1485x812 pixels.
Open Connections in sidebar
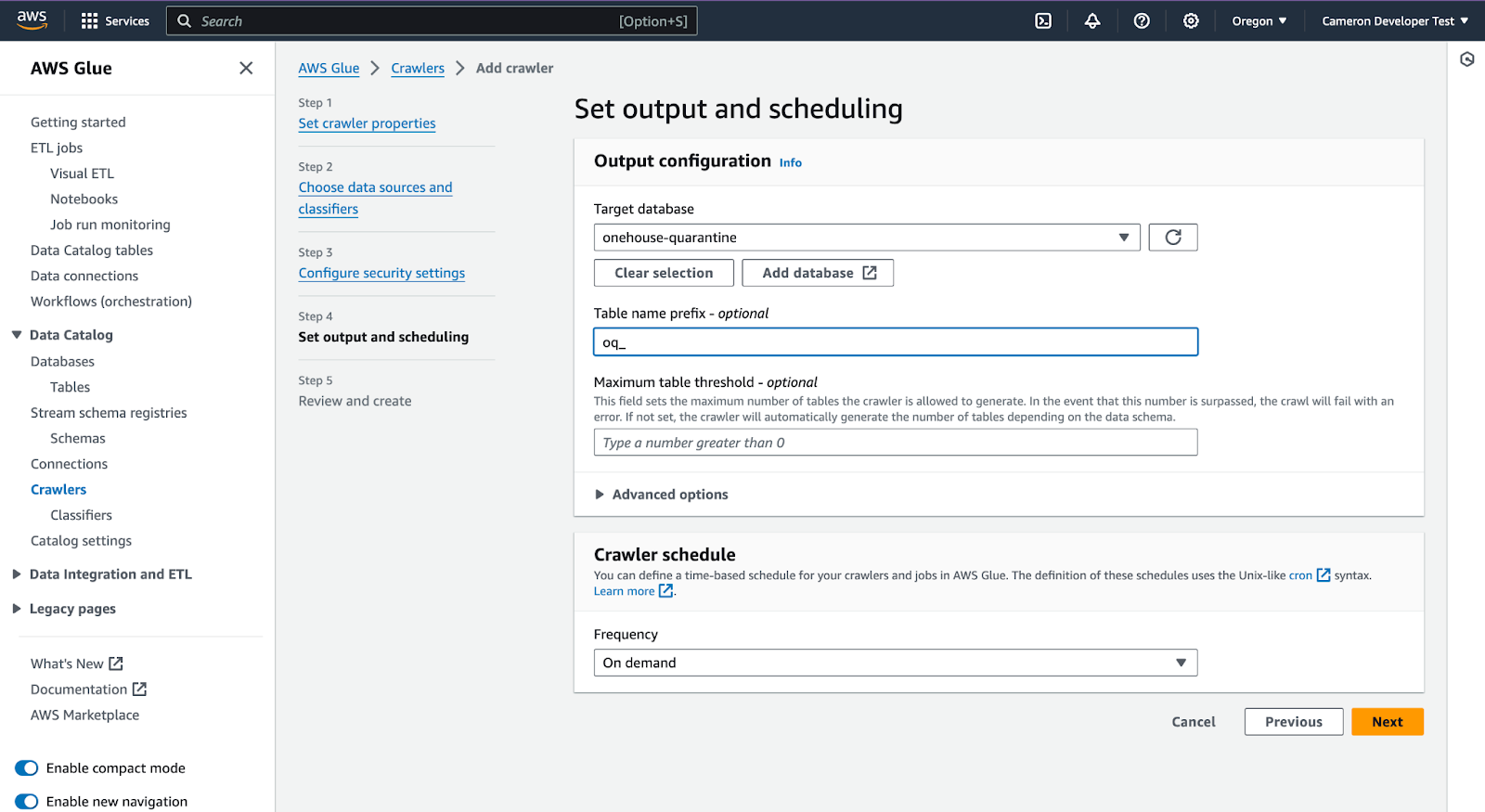(x=70, y=464)
